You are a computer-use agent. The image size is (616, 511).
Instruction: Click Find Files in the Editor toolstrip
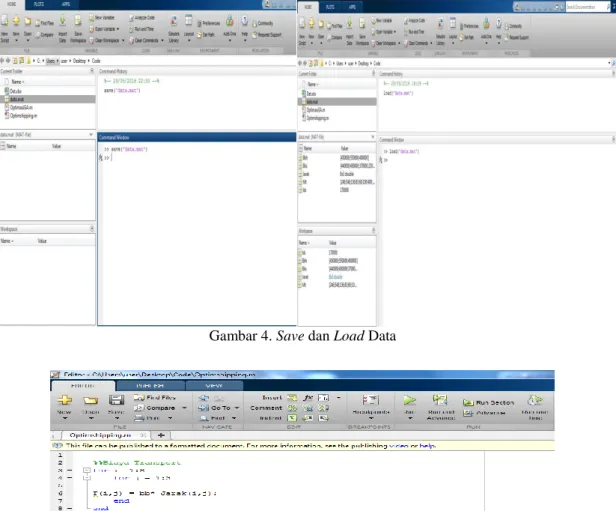coord(154,397)
